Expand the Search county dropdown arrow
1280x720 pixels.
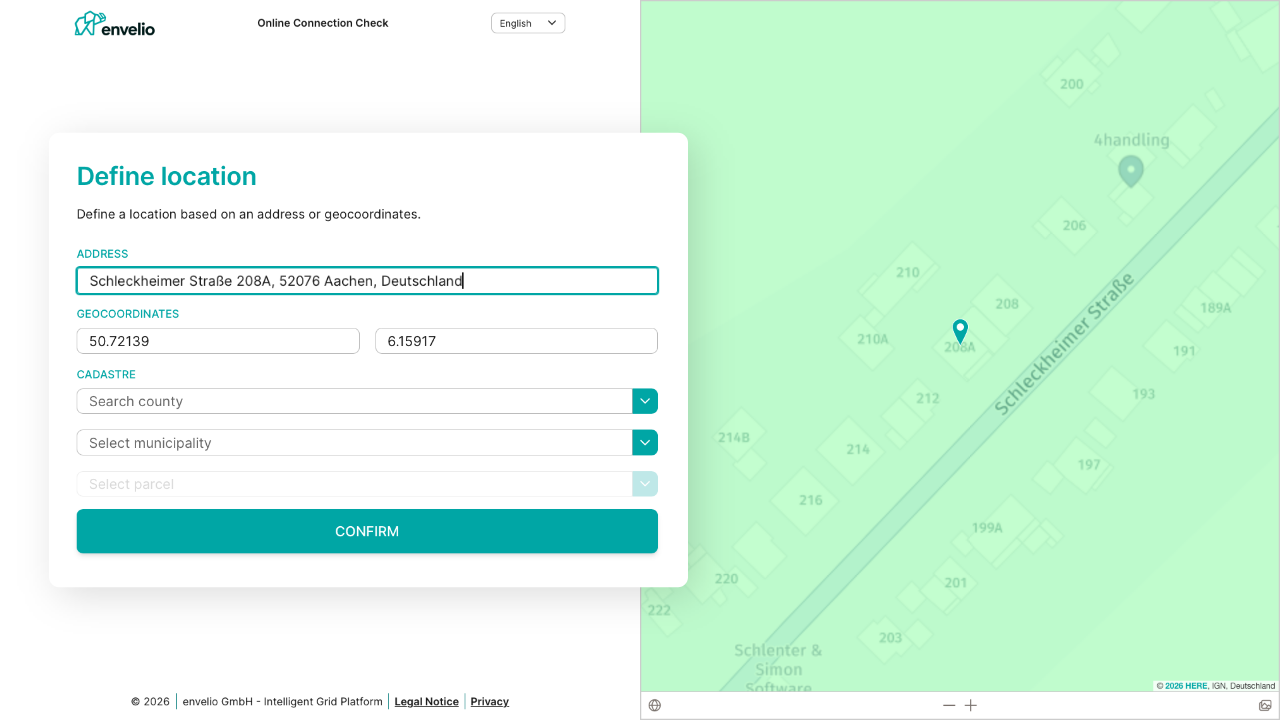tap(645, 401)
